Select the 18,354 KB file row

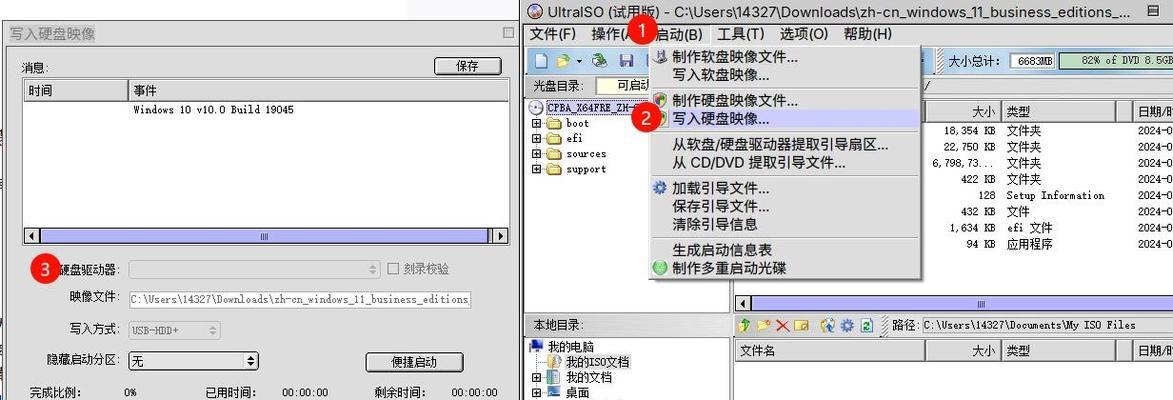pos(1047,130)
